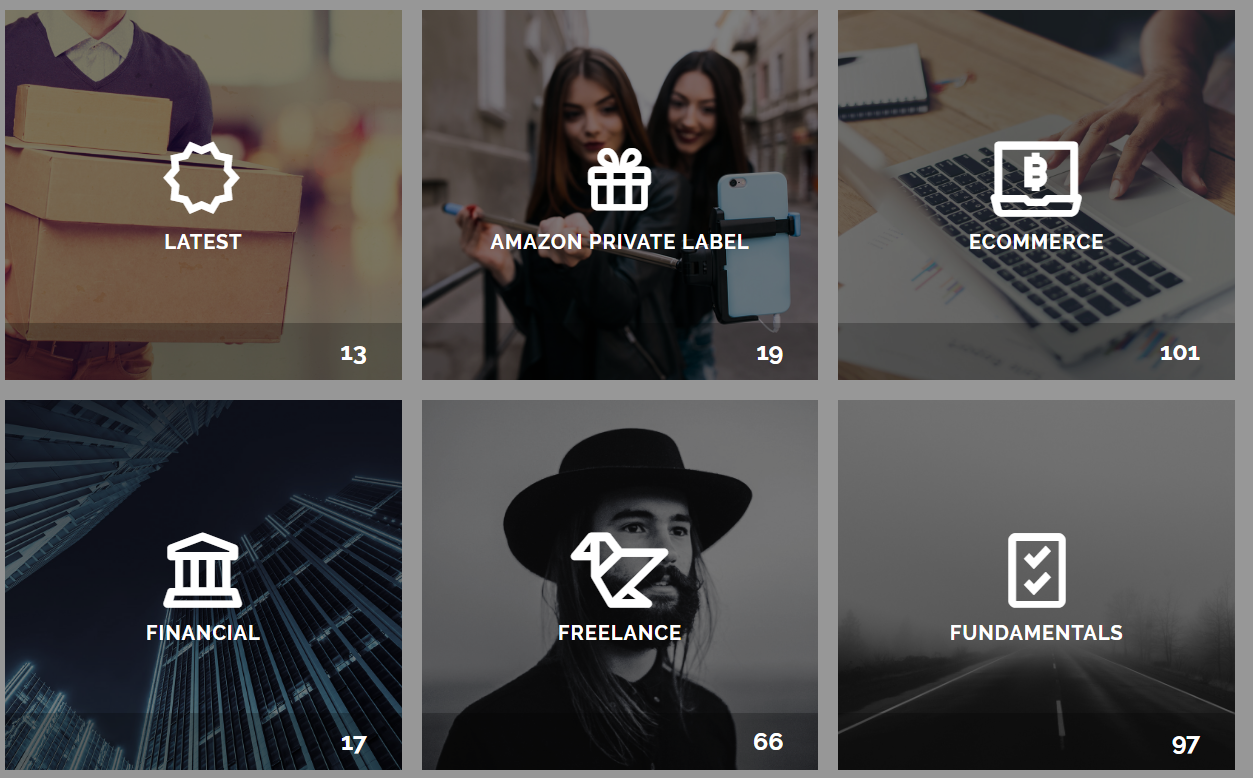Viewport: 1253px width, 778px height.
Task: Click the gift box icon for Amazon Private Label
Action: click(619, 178)
